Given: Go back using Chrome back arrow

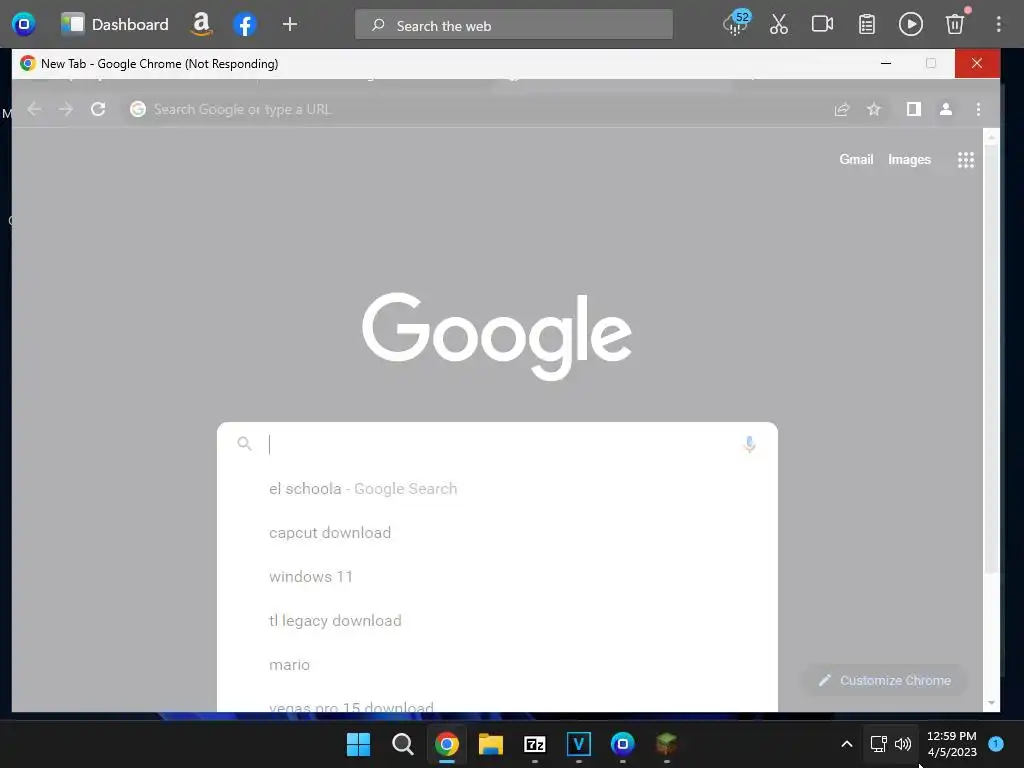Looking at the screenshot, I should tap(34, 109).
